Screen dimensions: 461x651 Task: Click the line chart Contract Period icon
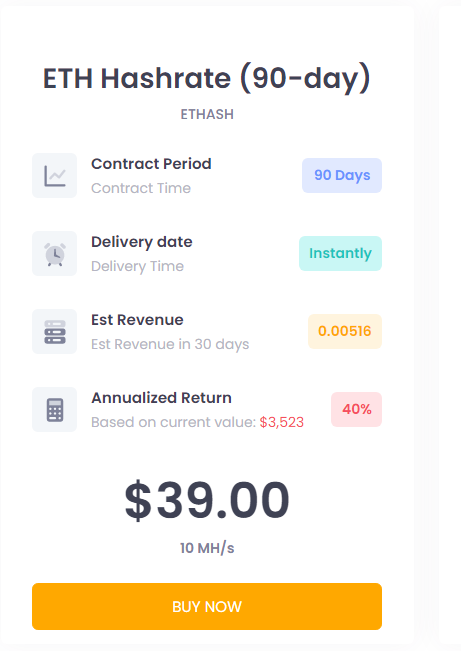54,176
